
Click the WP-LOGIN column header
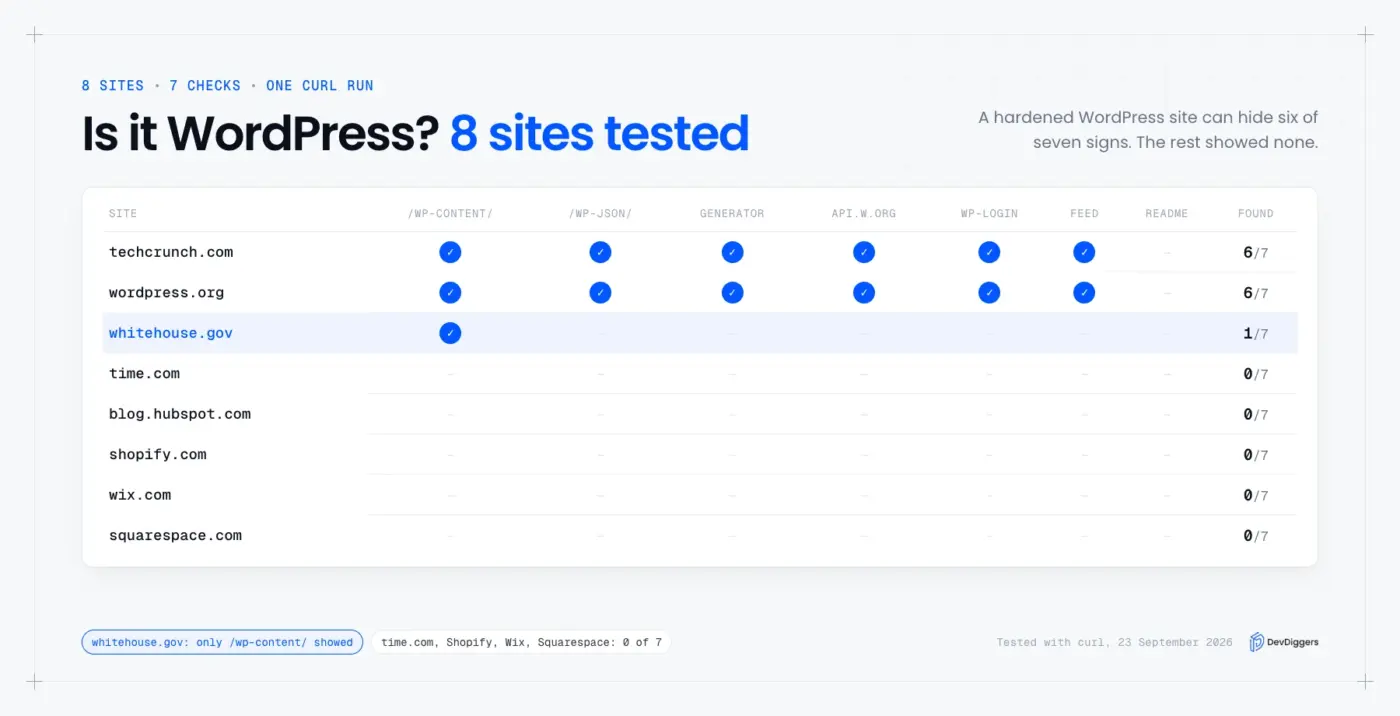(989, 214)
